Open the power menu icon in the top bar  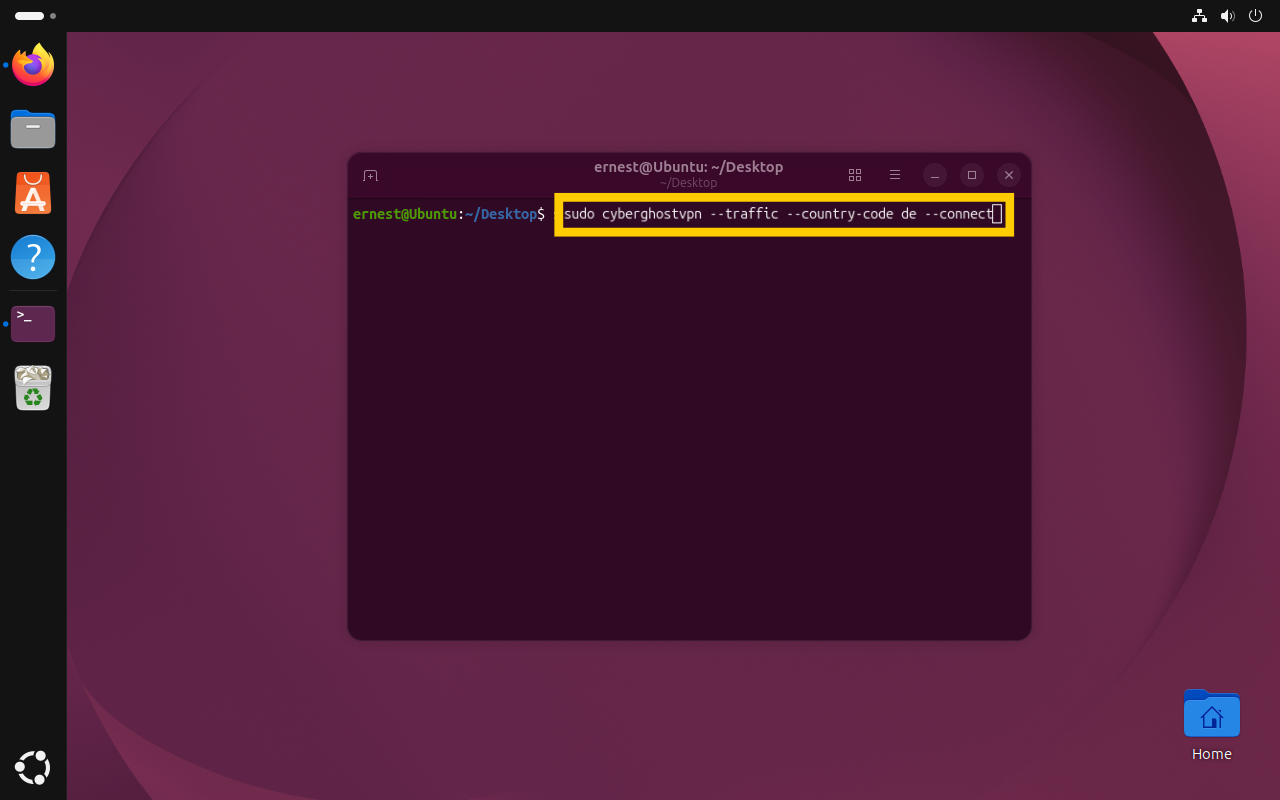pos(1256,16)
